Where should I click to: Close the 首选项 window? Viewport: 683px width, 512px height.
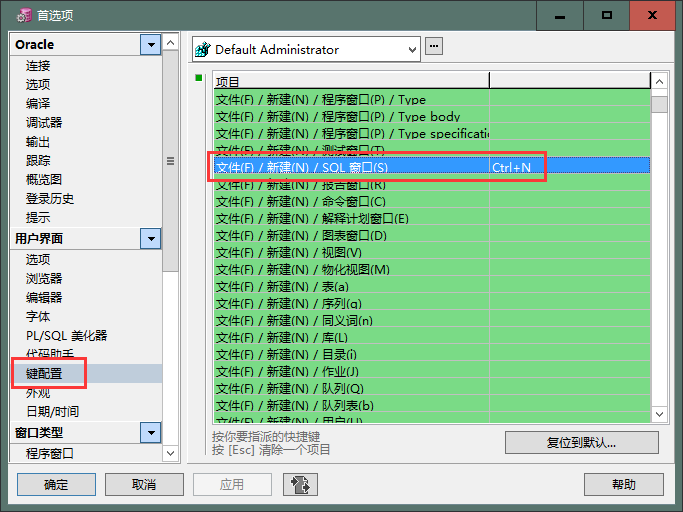(652, 15)
